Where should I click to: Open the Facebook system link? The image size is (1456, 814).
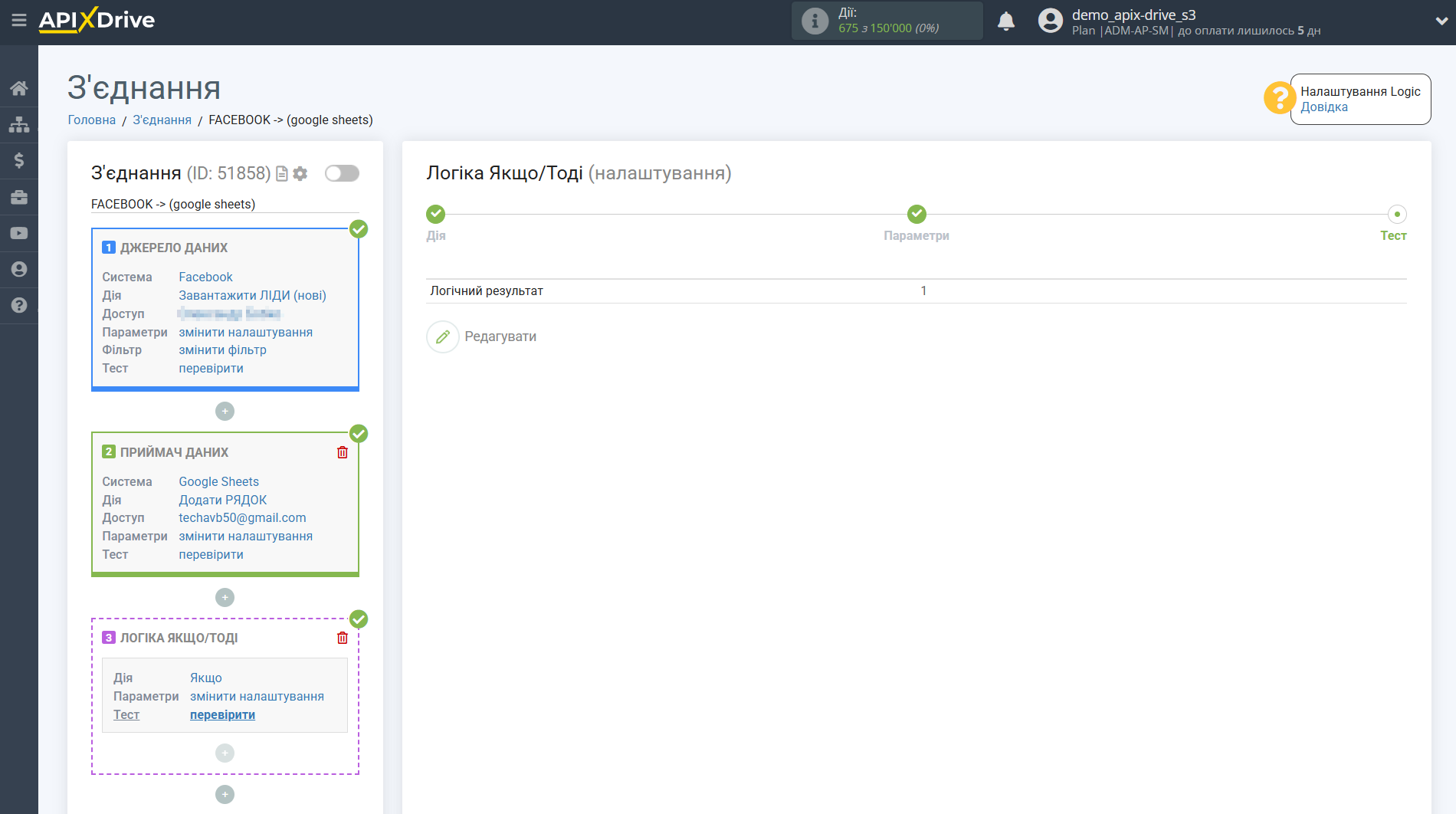tap(205, 277)
